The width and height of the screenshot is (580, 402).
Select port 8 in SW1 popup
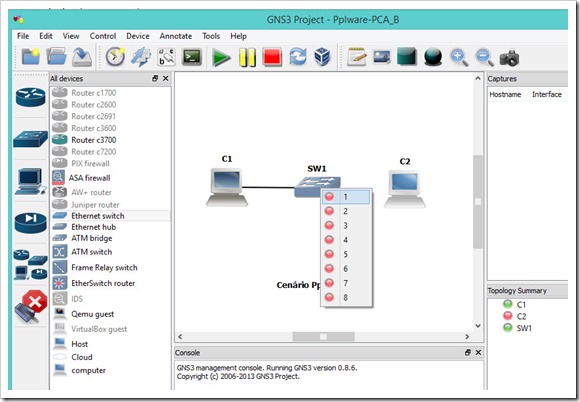tap(346, 298)
